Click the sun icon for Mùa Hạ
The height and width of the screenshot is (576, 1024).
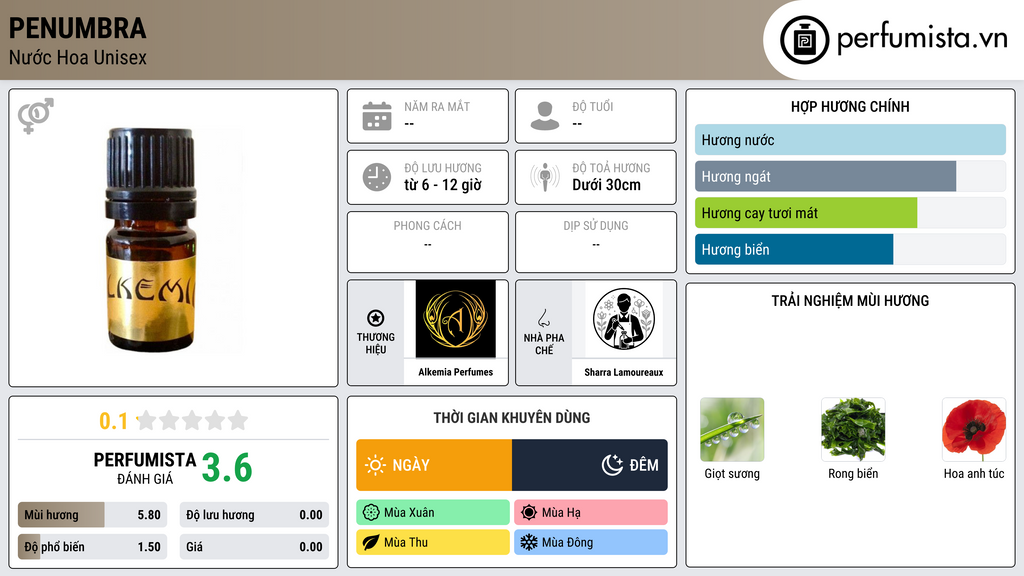click(x=529, y=513)
